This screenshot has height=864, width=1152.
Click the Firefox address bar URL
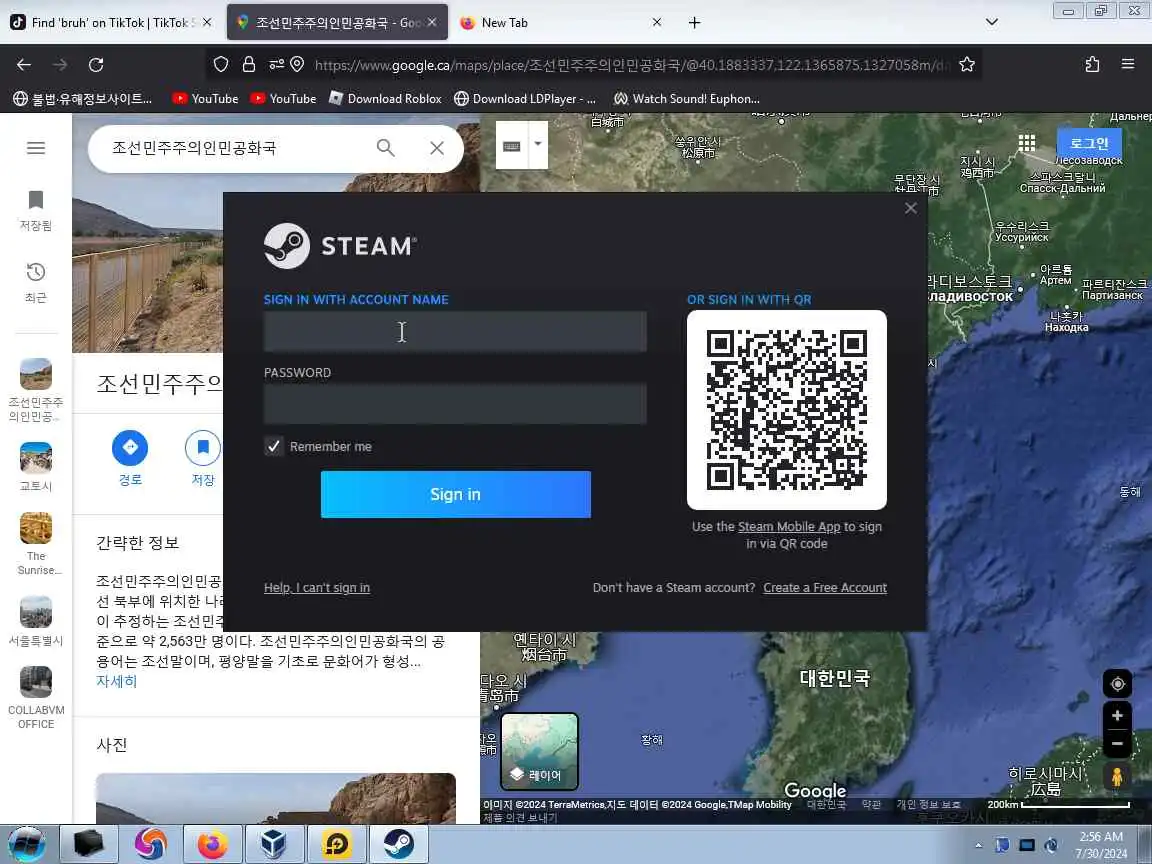coord(630,65)
